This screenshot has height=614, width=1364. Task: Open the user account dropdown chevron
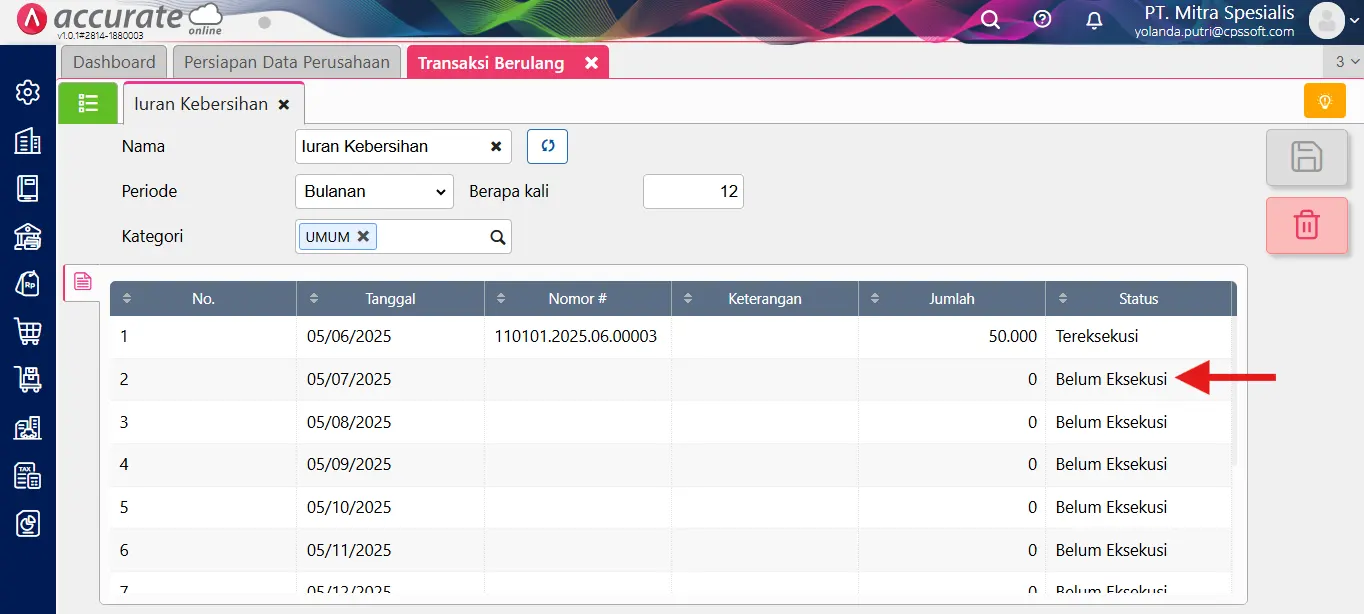[1352, 19]
